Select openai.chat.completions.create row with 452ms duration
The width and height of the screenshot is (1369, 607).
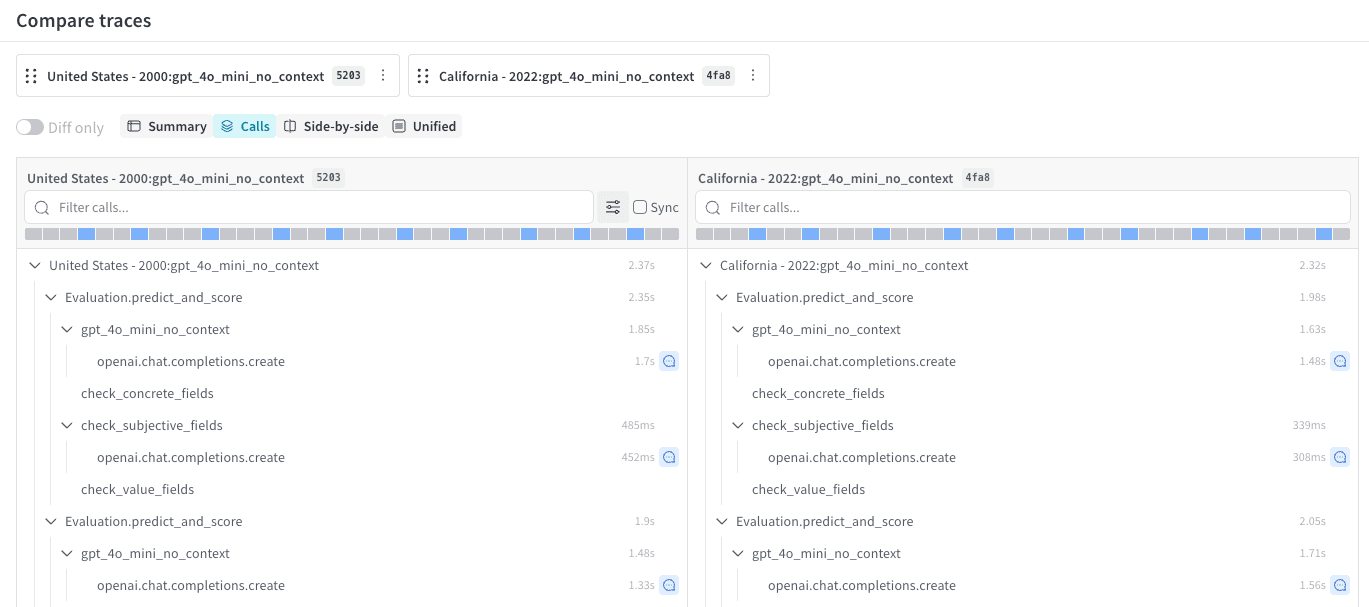(352, 457)
